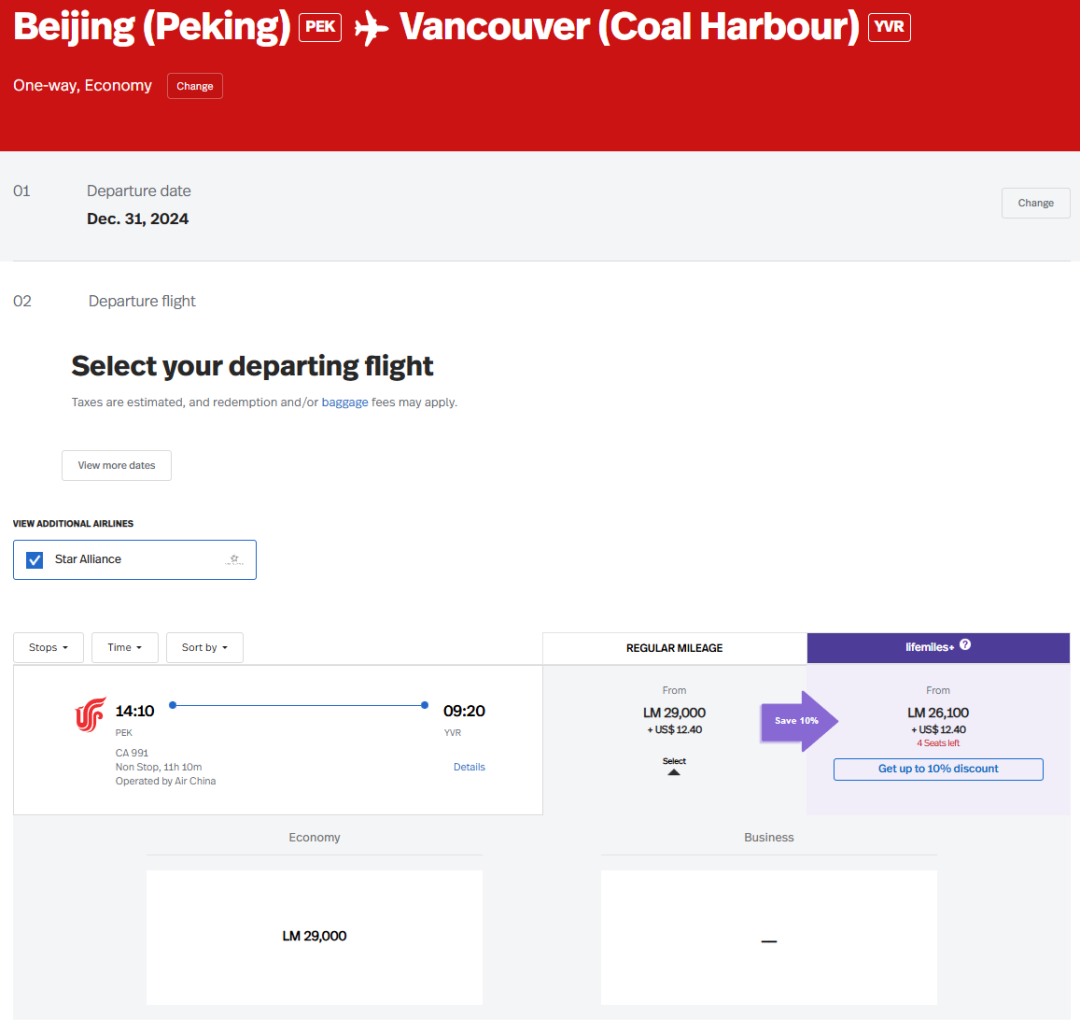Click the black arrow under Select
The image size is (1080, 1031).
point(674,772)
